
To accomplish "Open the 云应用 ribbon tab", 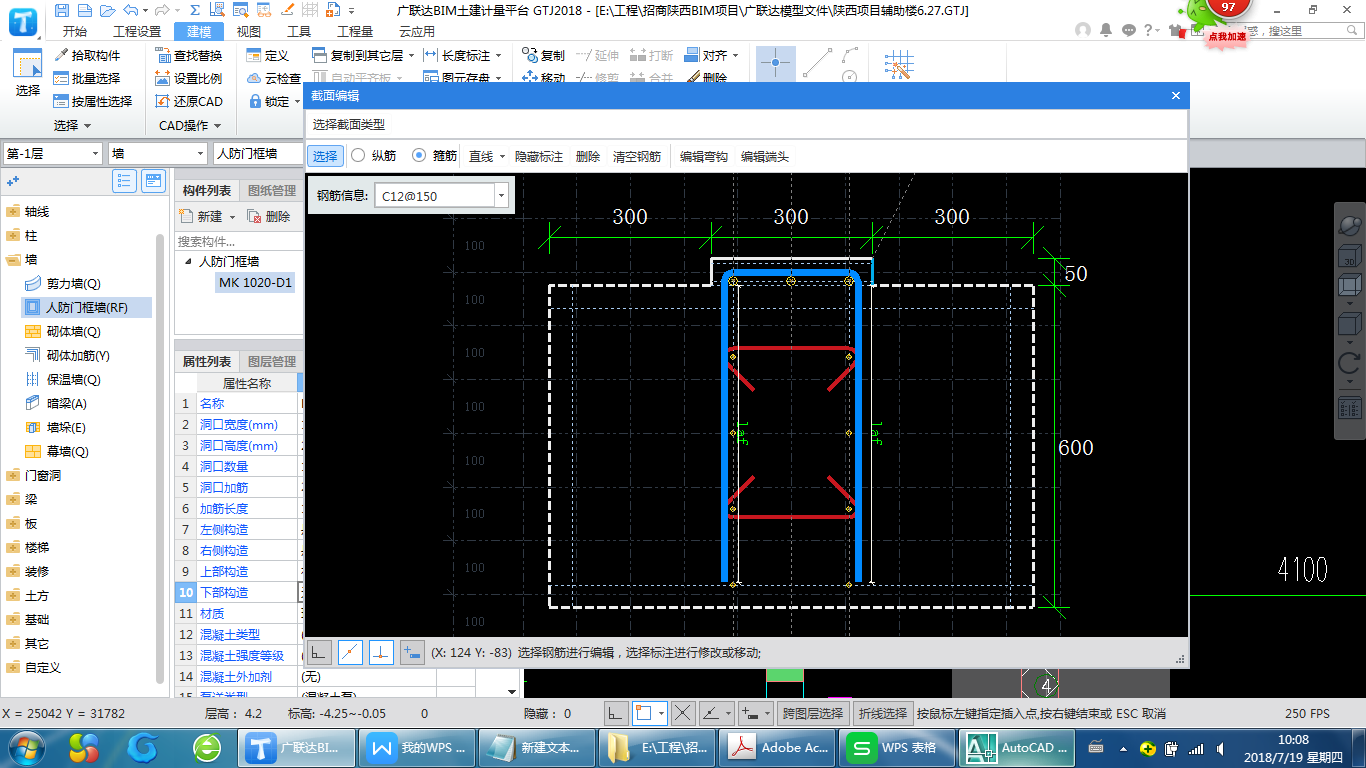I will point(417,31).
